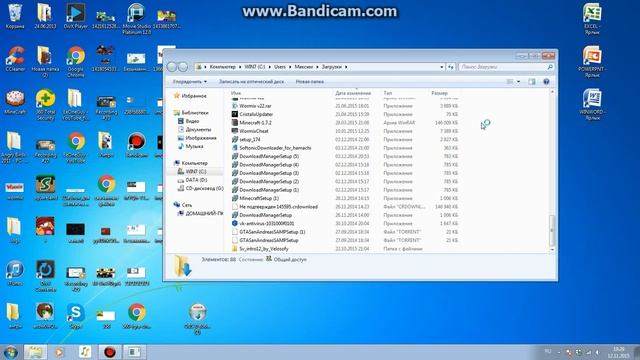Screen dimensions: 640x360
Task: Switch to Bandicam taskbar button
Action: click(109, 352)
